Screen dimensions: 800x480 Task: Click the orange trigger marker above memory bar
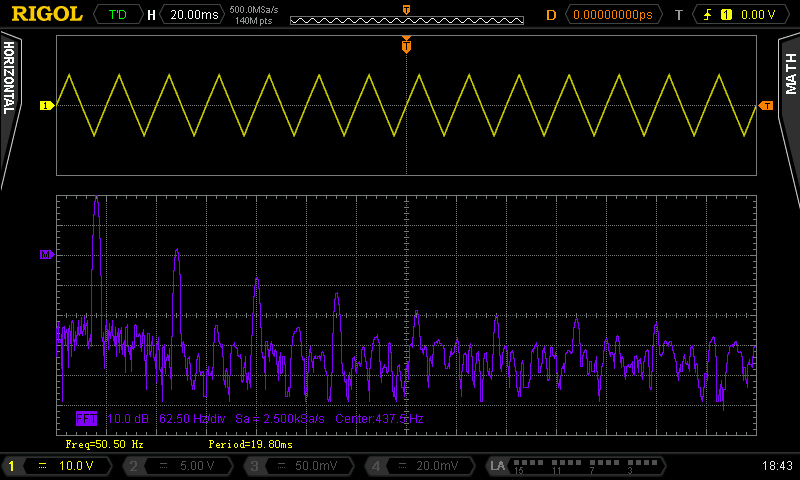click(406, 10)
